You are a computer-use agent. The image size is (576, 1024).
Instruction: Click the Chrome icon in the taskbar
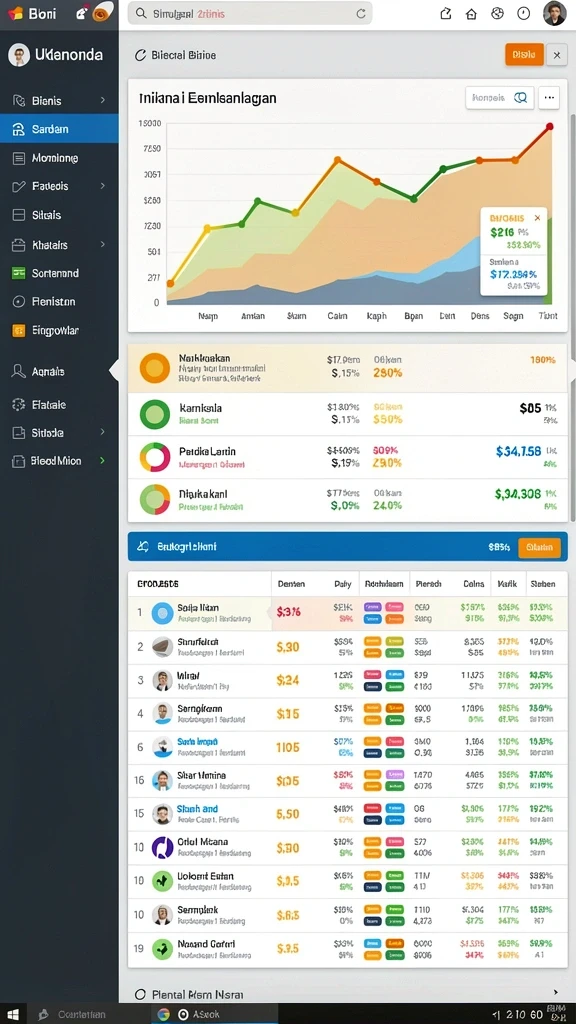click(x=163, y=1014)
